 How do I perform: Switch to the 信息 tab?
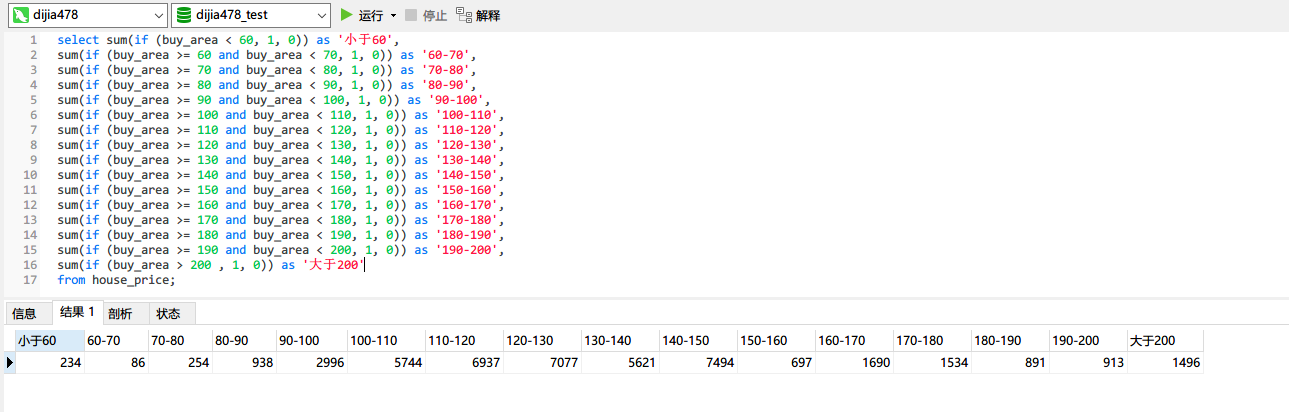pyautogui.click(x=25, y=313)
